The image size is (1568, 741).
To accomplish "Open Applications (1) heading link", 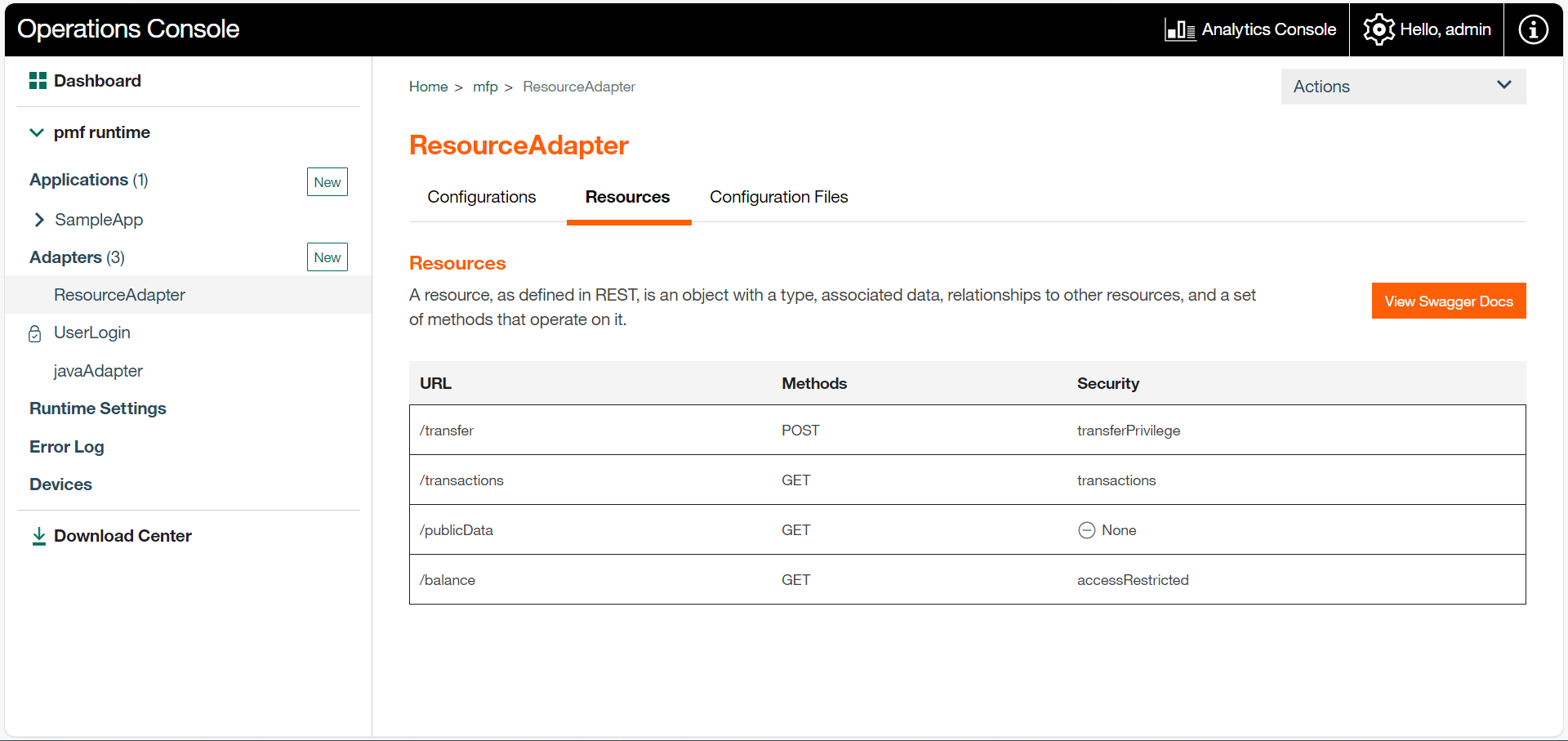I will coord(89,180).
